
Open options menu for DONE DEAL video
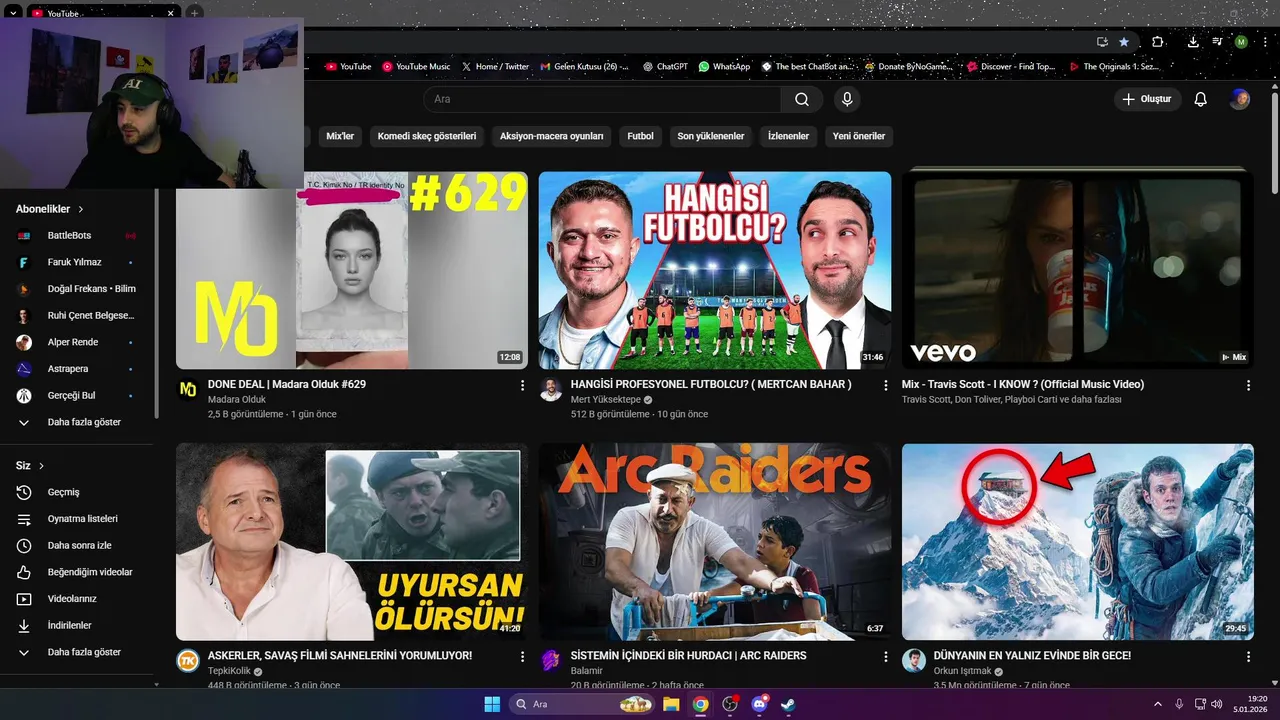pyautogui.click(x=522, y=385)
